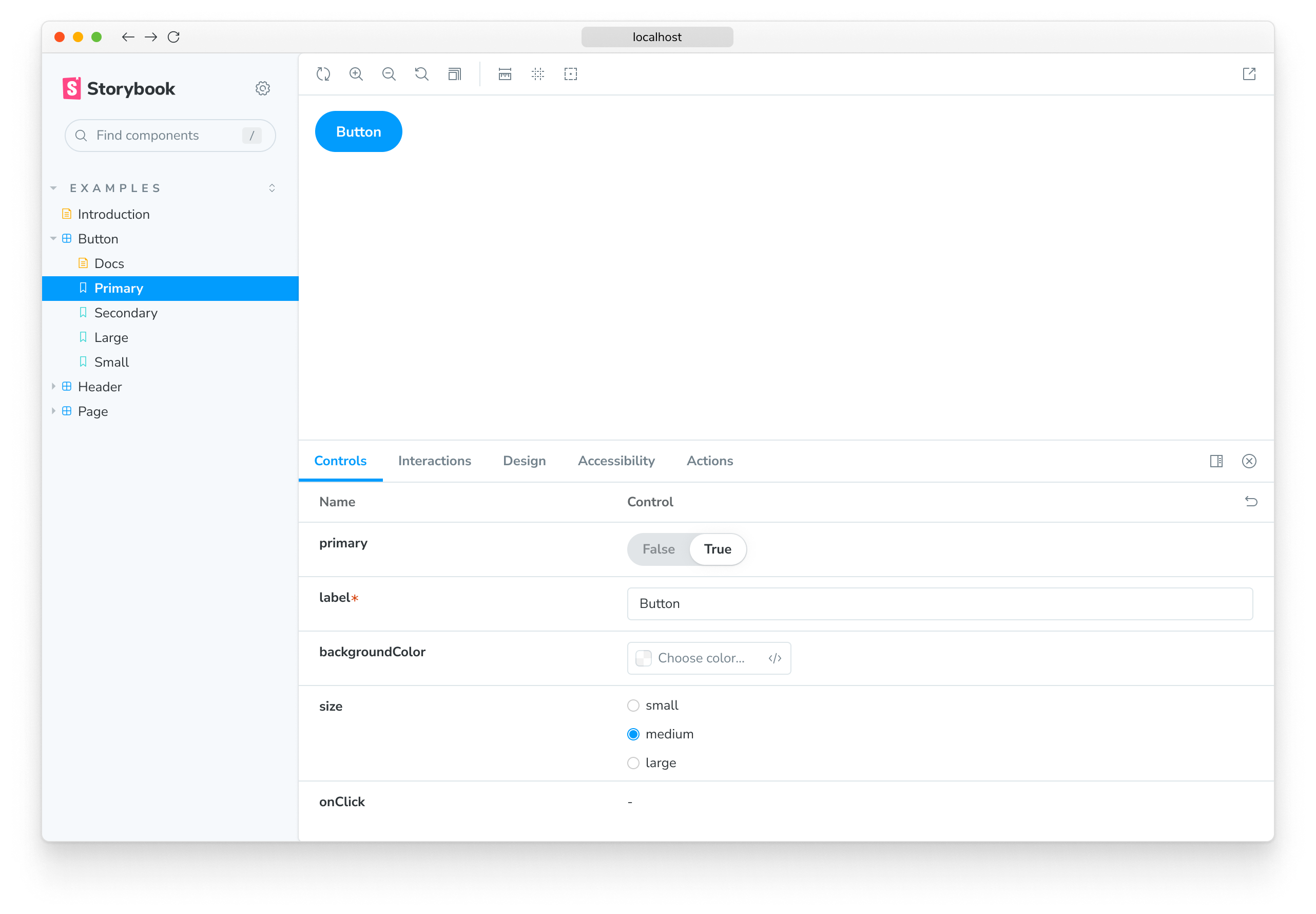The width and height of the screenshot is (1316, 914).
Task: Expand the Header component tree
Action: coord(54,386)
